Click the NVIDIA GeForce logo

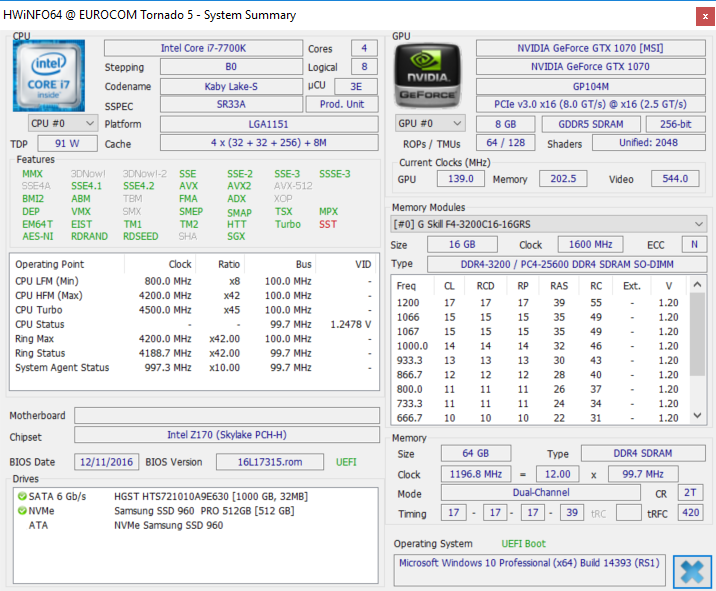(x=428, y=75)
